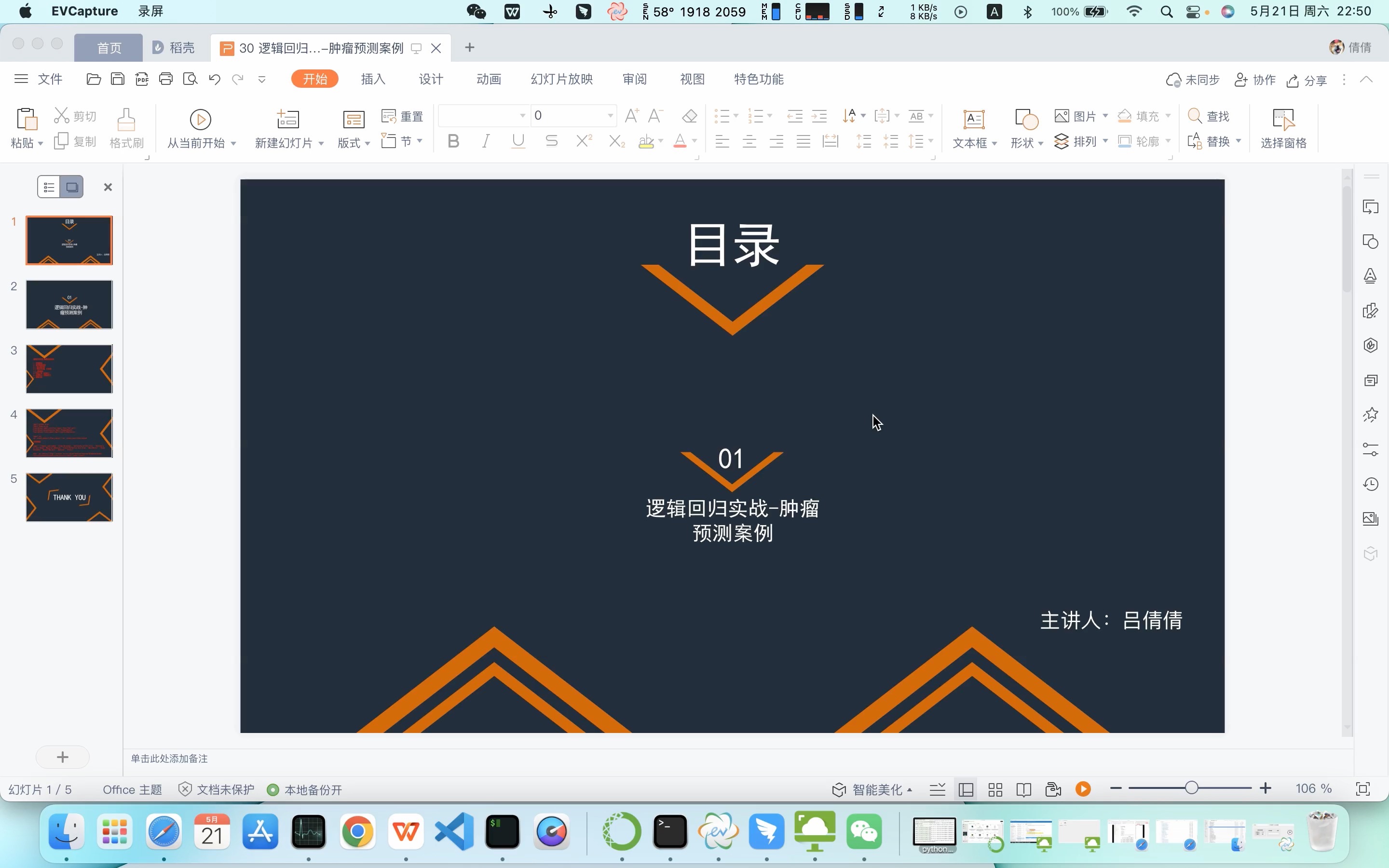Switch to the 动画 ribbon tab
1389x868 pixels.
pos(488,79)
